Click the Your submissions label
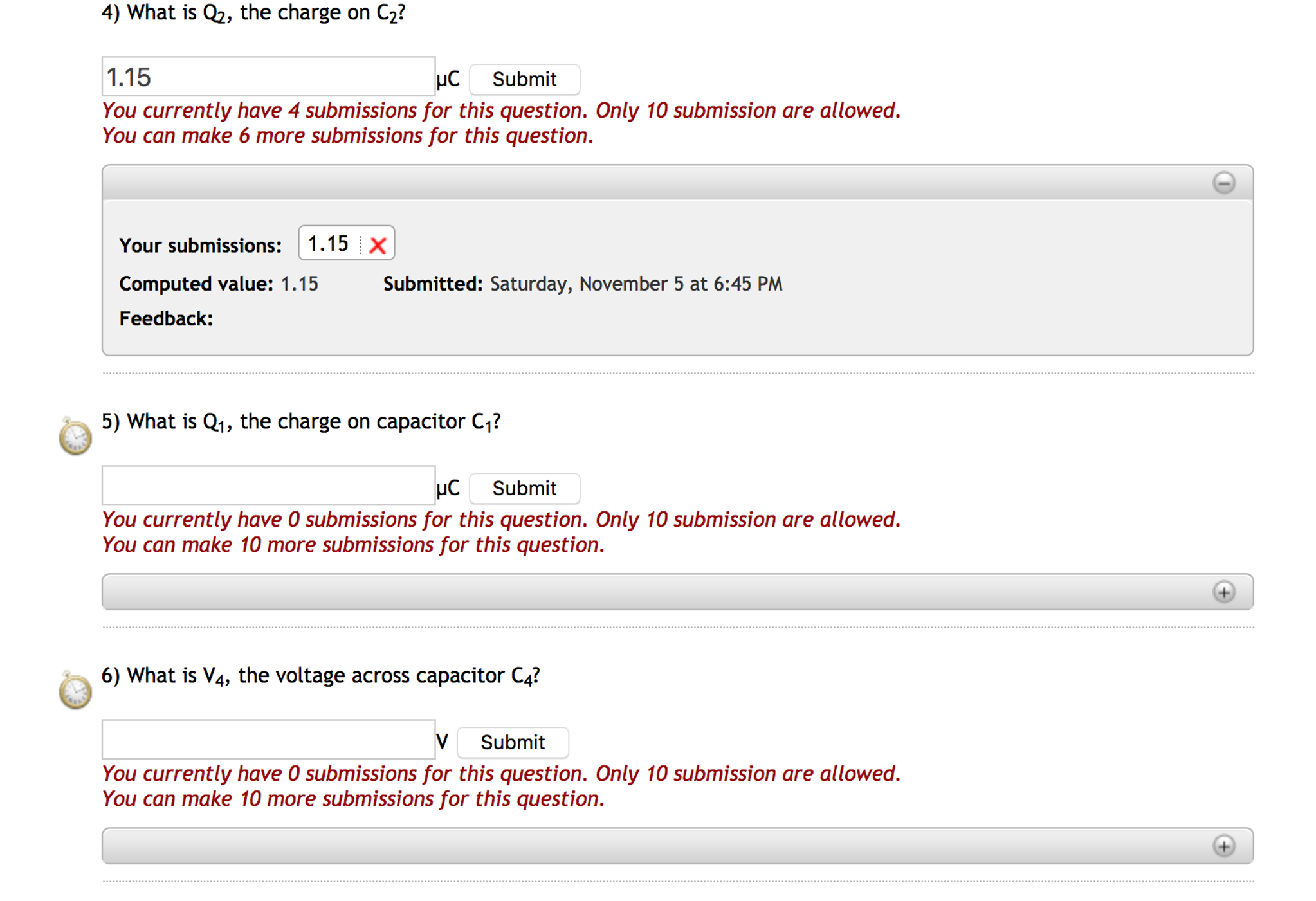The height and width of the screenshot is (901, 1316). pos(200,245)
